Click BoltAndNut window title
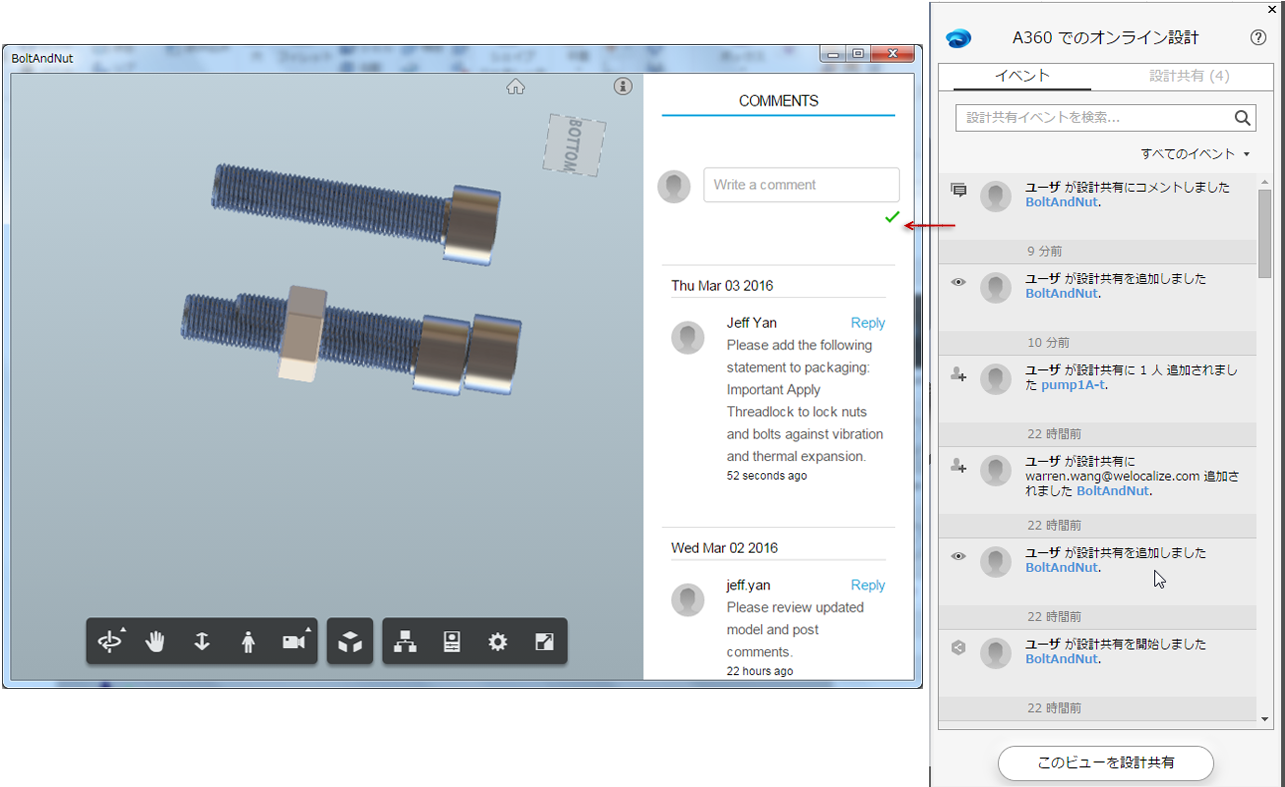 tap(42, 58)
